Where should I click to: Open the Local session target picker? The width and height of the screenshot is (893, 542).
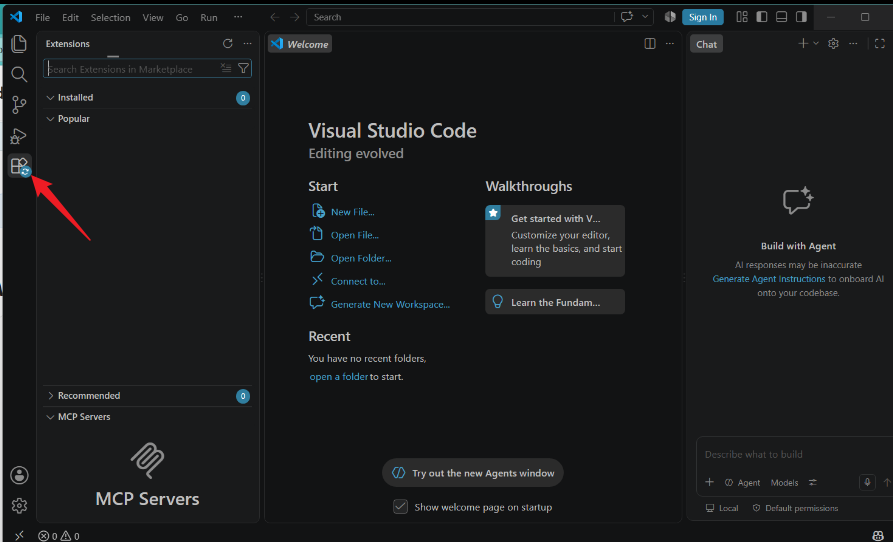click(722, 508)
